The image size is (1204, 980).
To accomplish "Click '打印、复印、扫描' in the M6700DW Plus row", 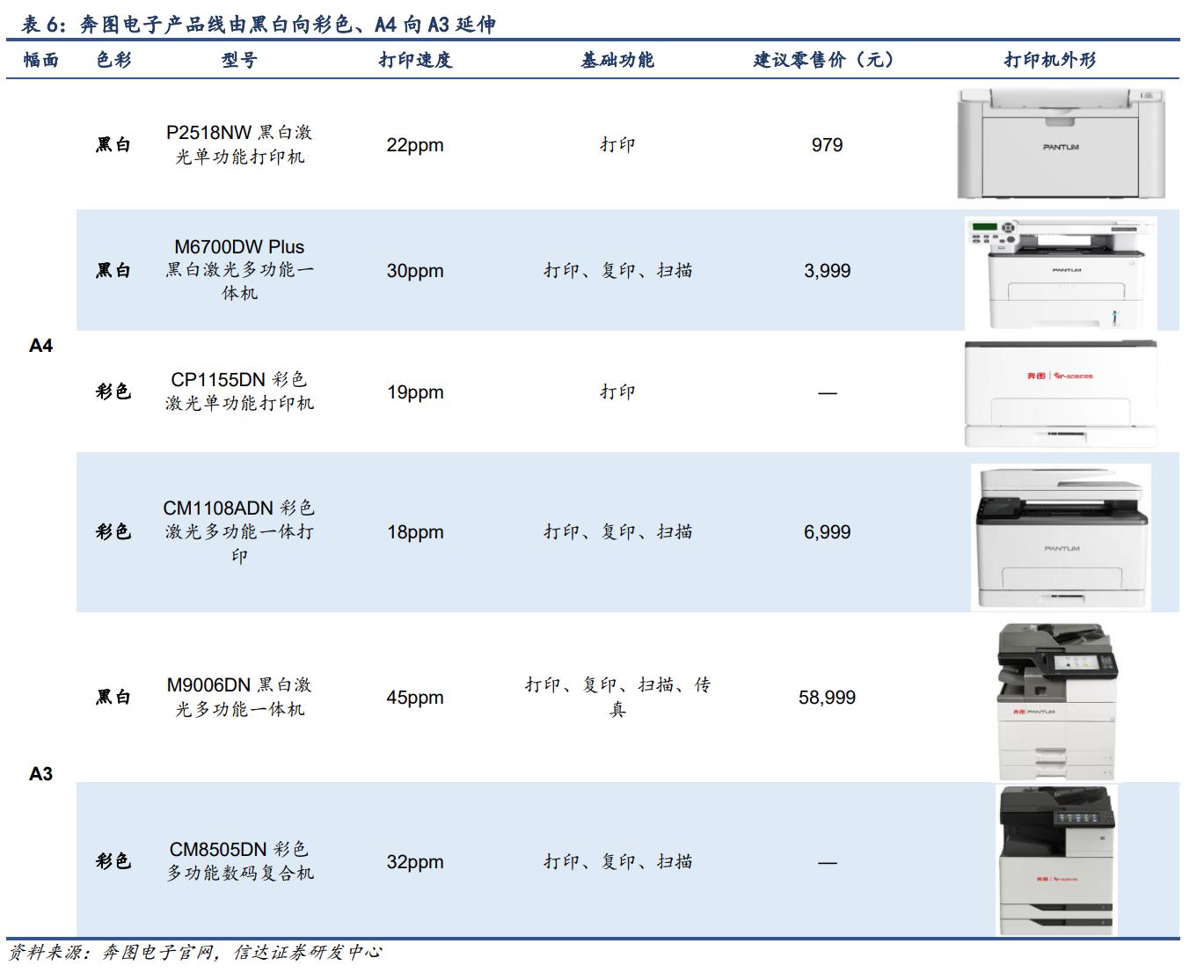I will point(617,270).
